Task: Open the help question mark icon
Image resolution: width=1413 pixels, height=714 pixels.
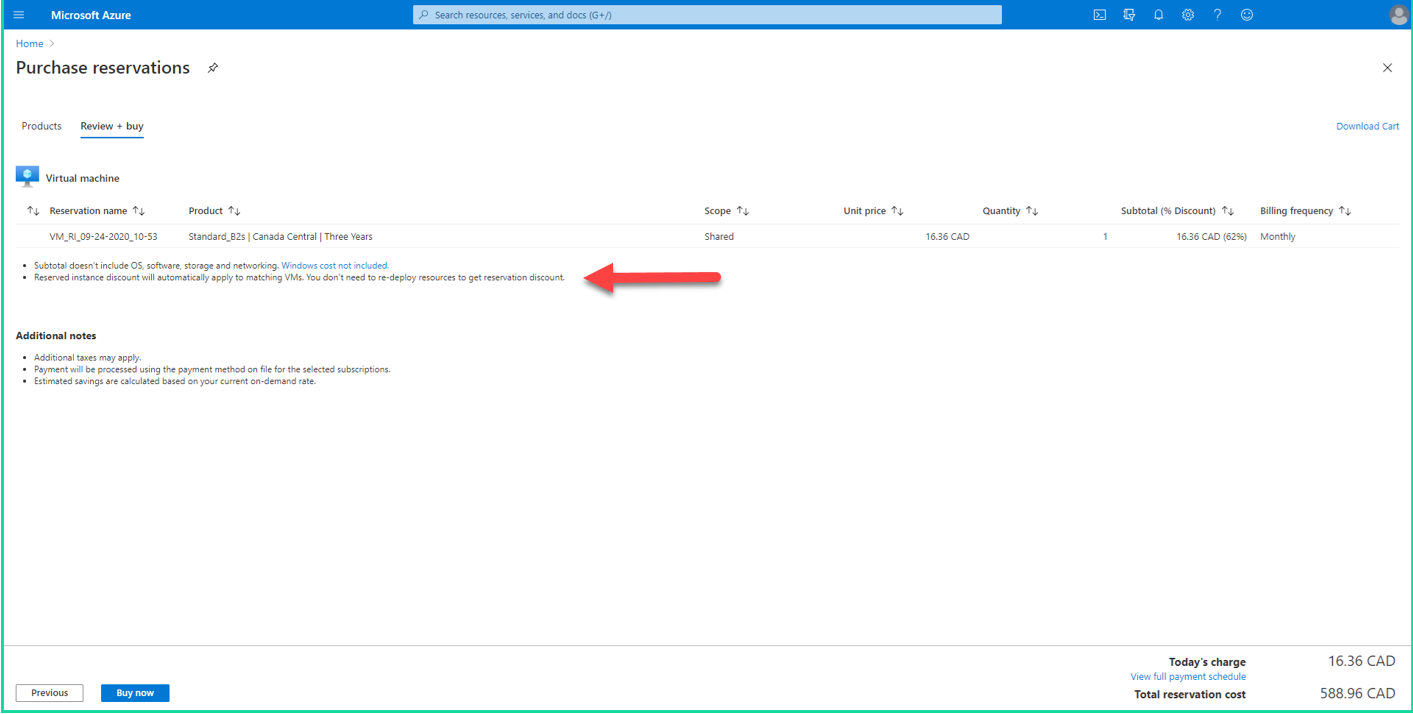Action: (x=1217, y=15)
